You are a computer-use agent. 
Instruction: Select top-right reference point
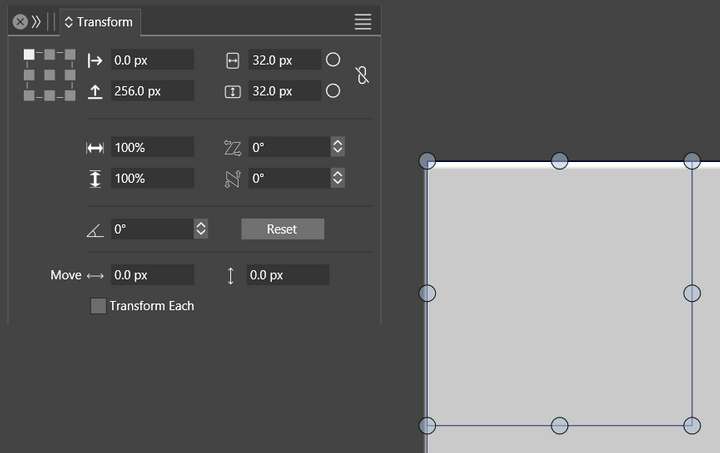[x=70, y=55]
